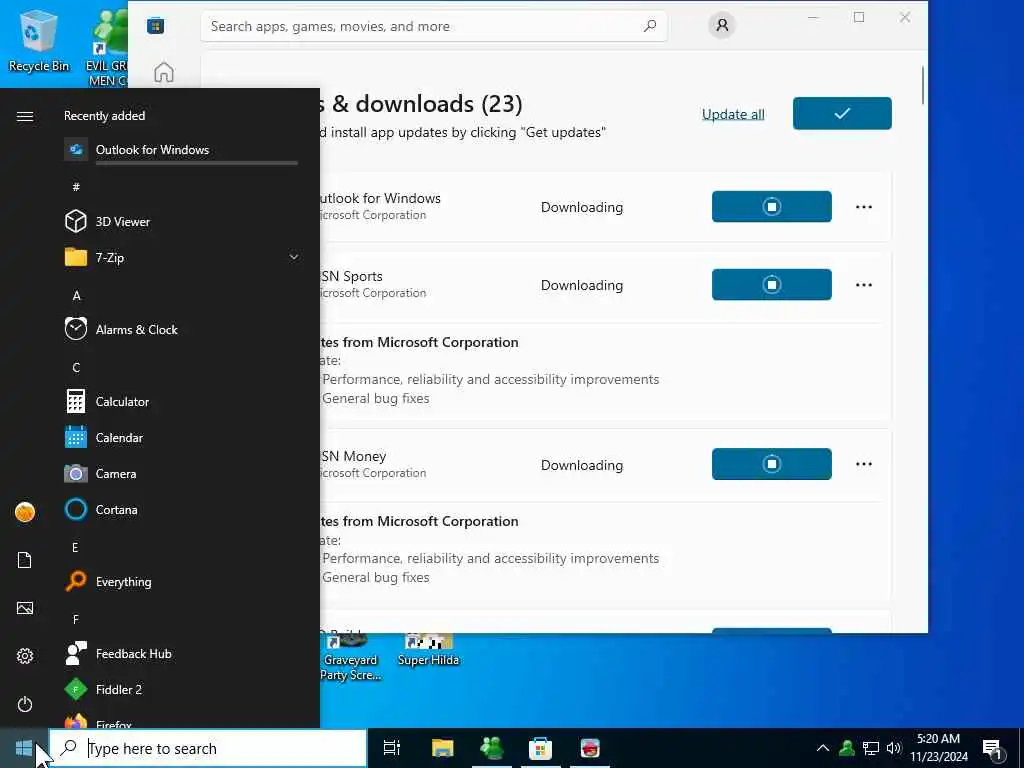Launch the Everything search app
This screenshot has height=768, width=1024.
180,581
